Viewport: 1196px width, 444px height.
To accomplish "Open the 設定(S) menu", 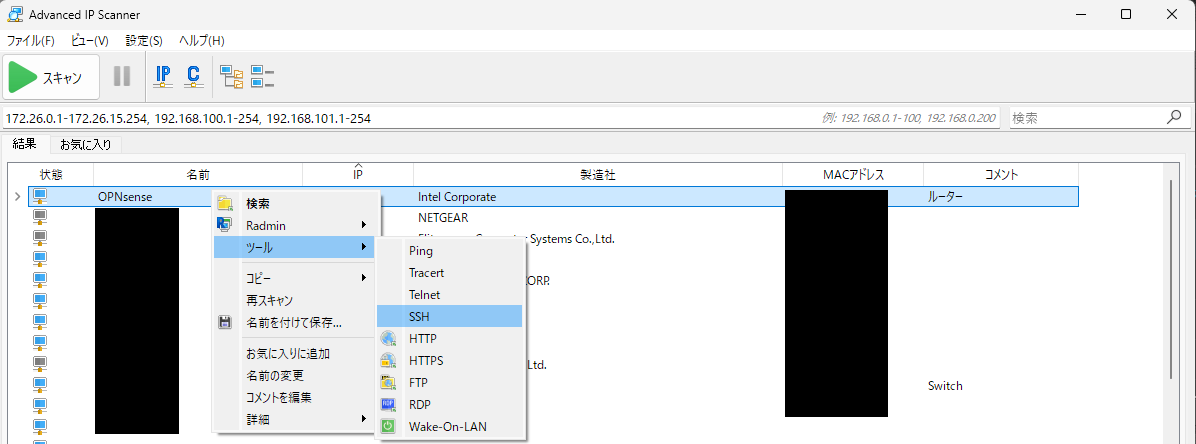I will point(144,40).
